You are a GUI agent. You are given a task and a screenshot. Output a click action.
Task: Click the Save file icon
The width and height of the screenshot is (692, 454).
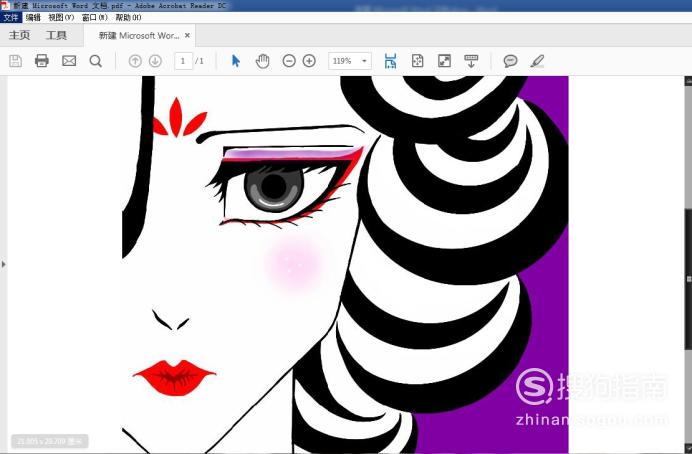tap(15, 61)
